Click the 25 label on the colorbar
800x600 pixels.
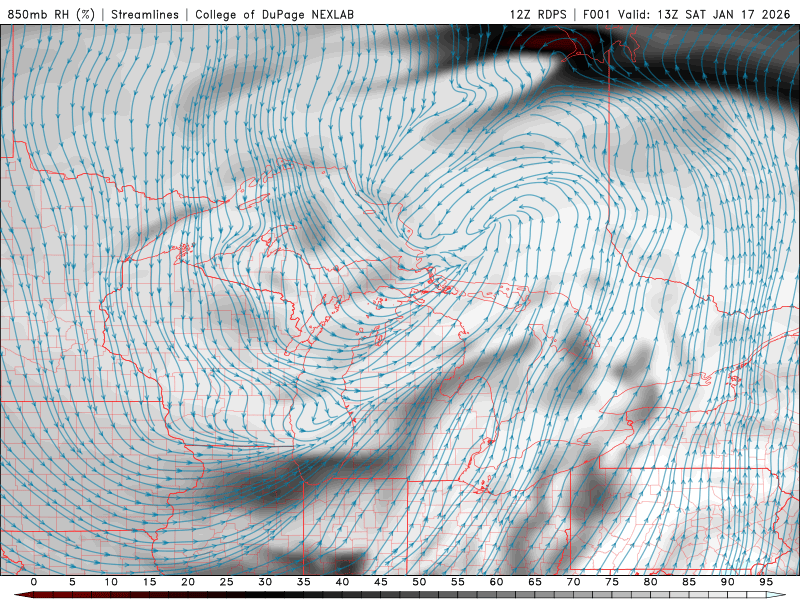pyautogui.click(x=227, y=582)
